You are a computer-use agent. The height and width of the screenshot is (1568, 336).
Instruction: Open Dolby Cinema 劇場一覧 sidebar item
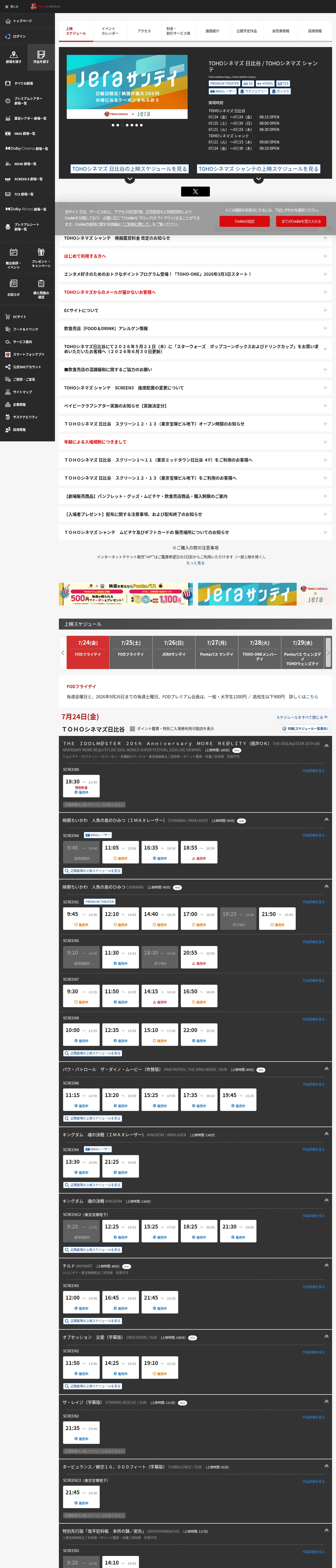point(27,148)
